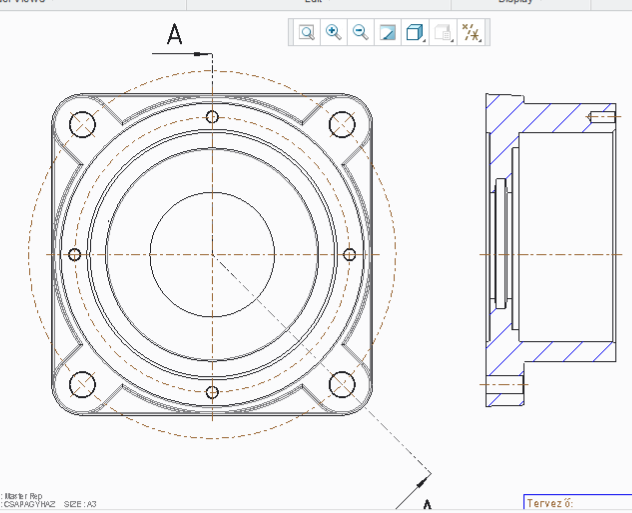Select the small bottom hole on vertical centerline
Screen dimensions: 632x513
pyautogui.click(x=212, y=392)
